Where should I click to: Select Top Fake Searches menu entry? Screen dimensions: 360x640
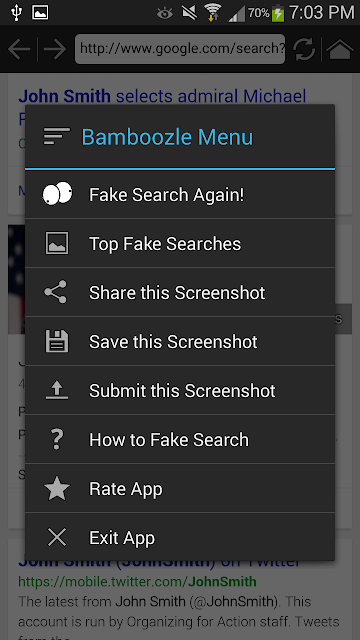[x=180, y=243]
